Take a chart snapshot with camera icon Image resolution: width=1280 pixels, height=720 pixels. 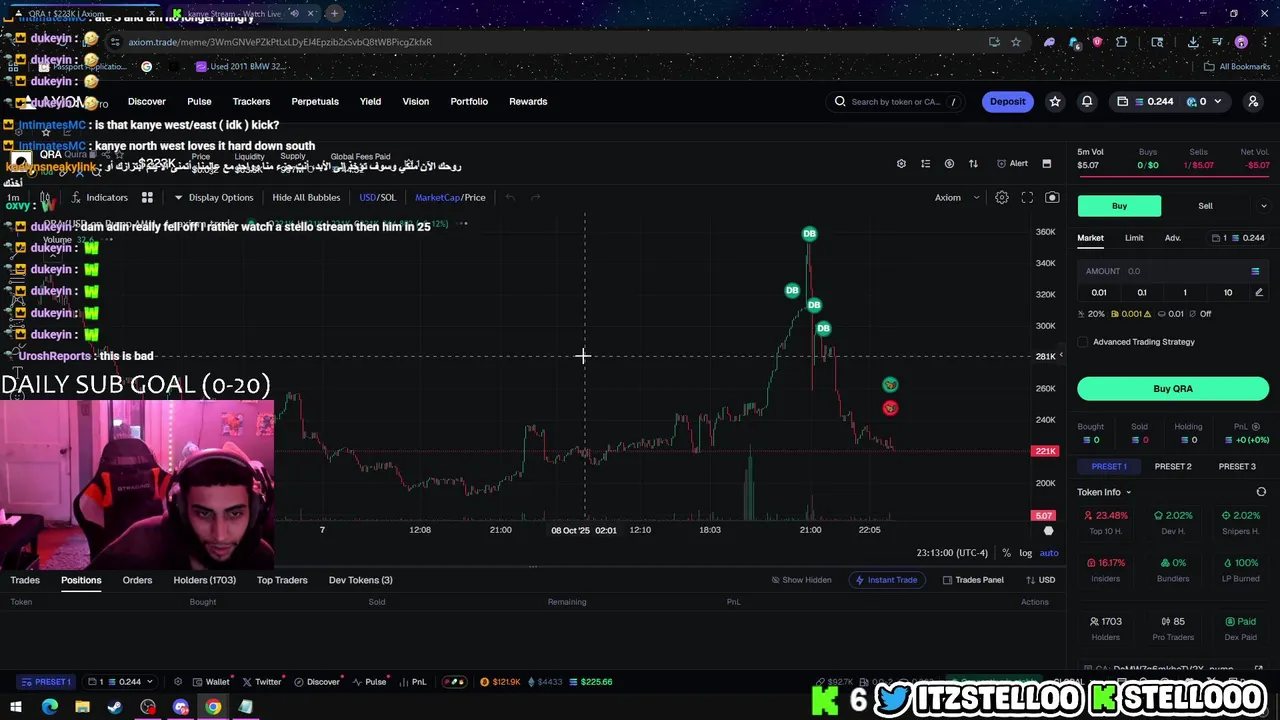click(1052, 197)
